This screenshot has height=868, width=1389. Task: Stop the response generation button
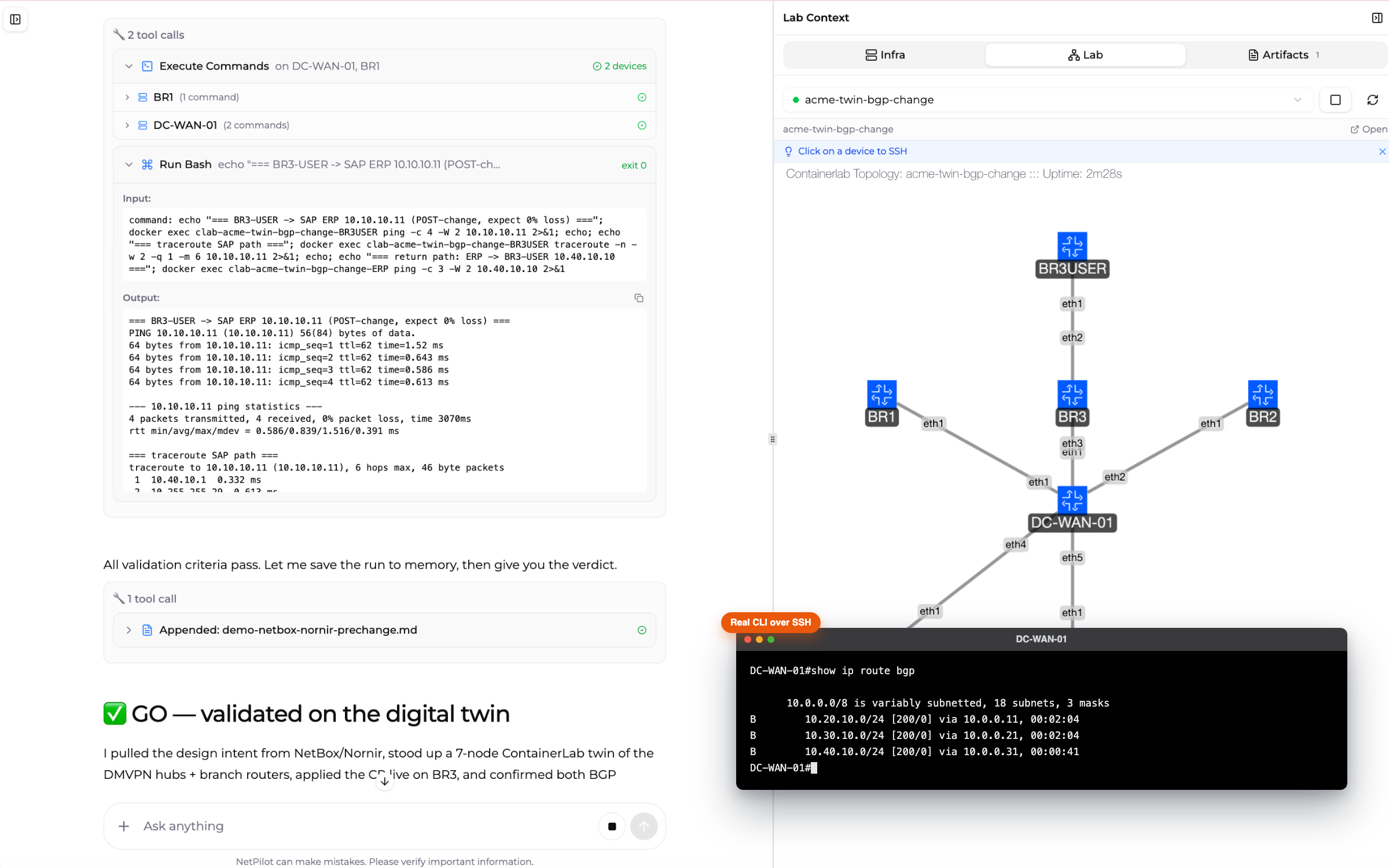612,826
